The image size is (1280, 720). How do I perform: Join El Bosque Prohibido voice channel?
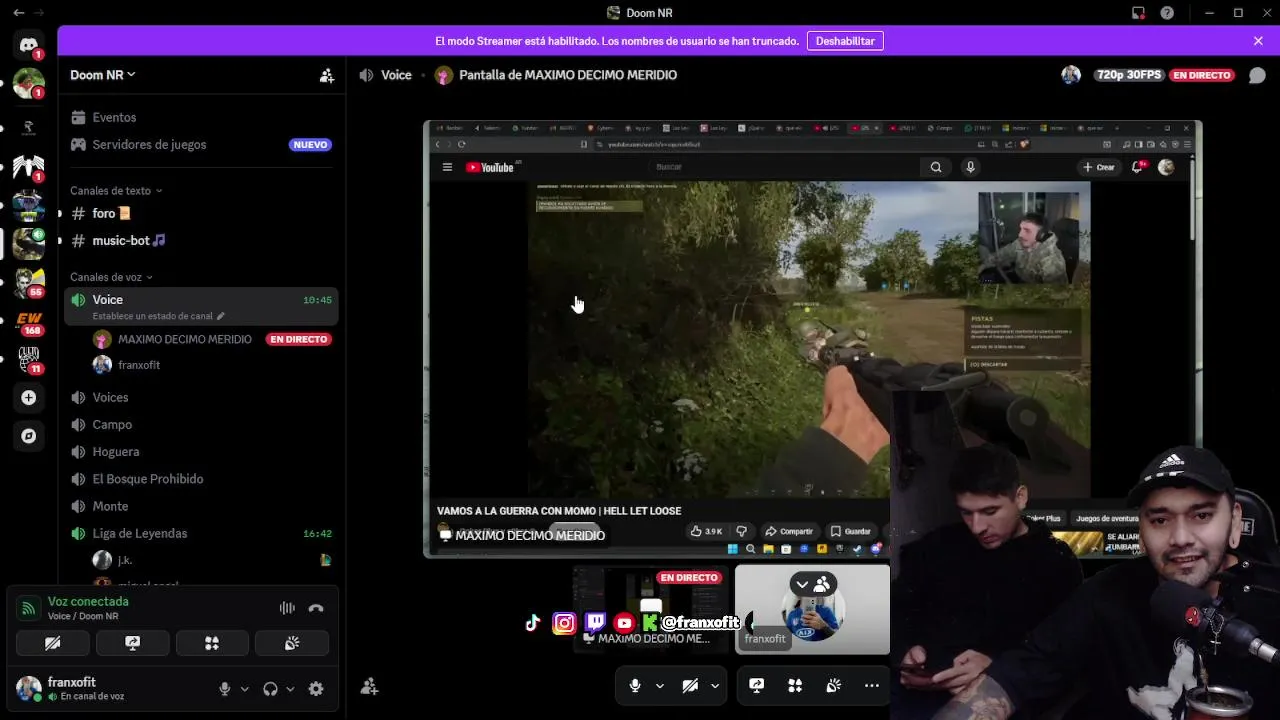tap(201, 478)
